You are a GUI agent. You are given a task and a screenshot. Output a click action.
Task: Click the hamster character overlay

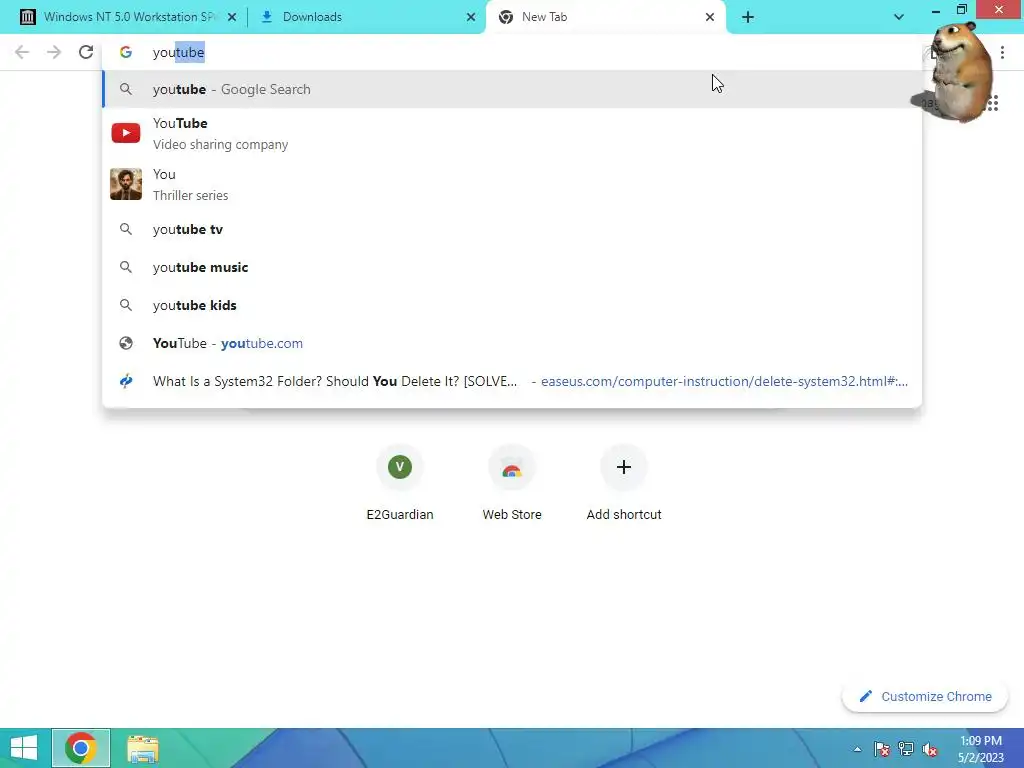click(x=957, y=72)
